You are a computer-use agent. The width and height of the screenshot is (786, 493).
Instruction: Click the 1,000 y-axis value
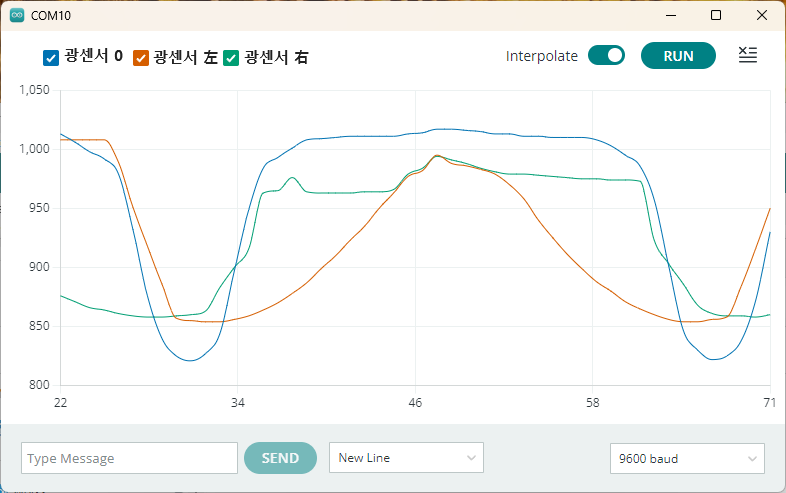(35, 149)
